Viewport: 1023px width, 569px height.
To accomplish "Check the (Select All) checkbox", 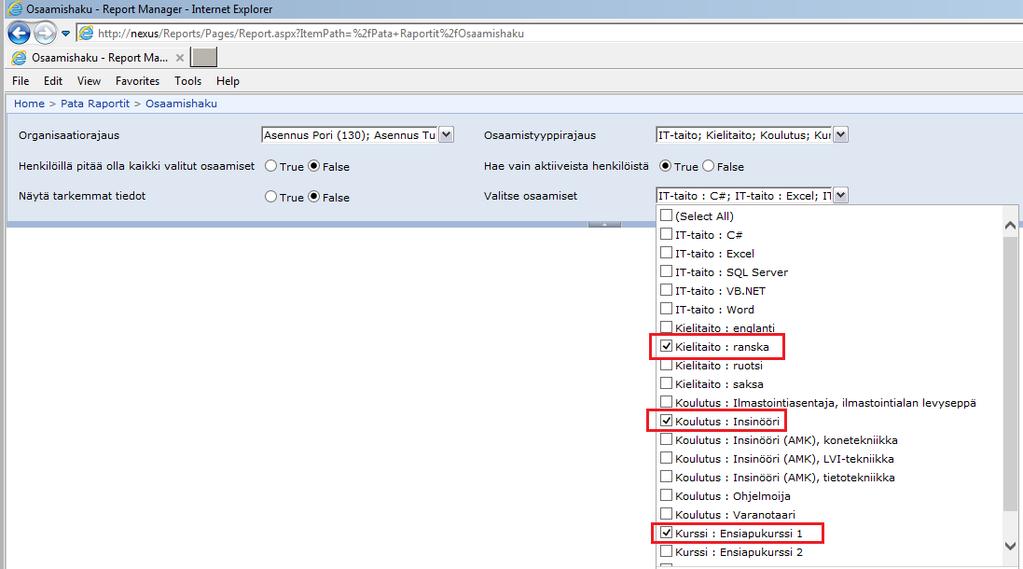I will click(666, 215).
